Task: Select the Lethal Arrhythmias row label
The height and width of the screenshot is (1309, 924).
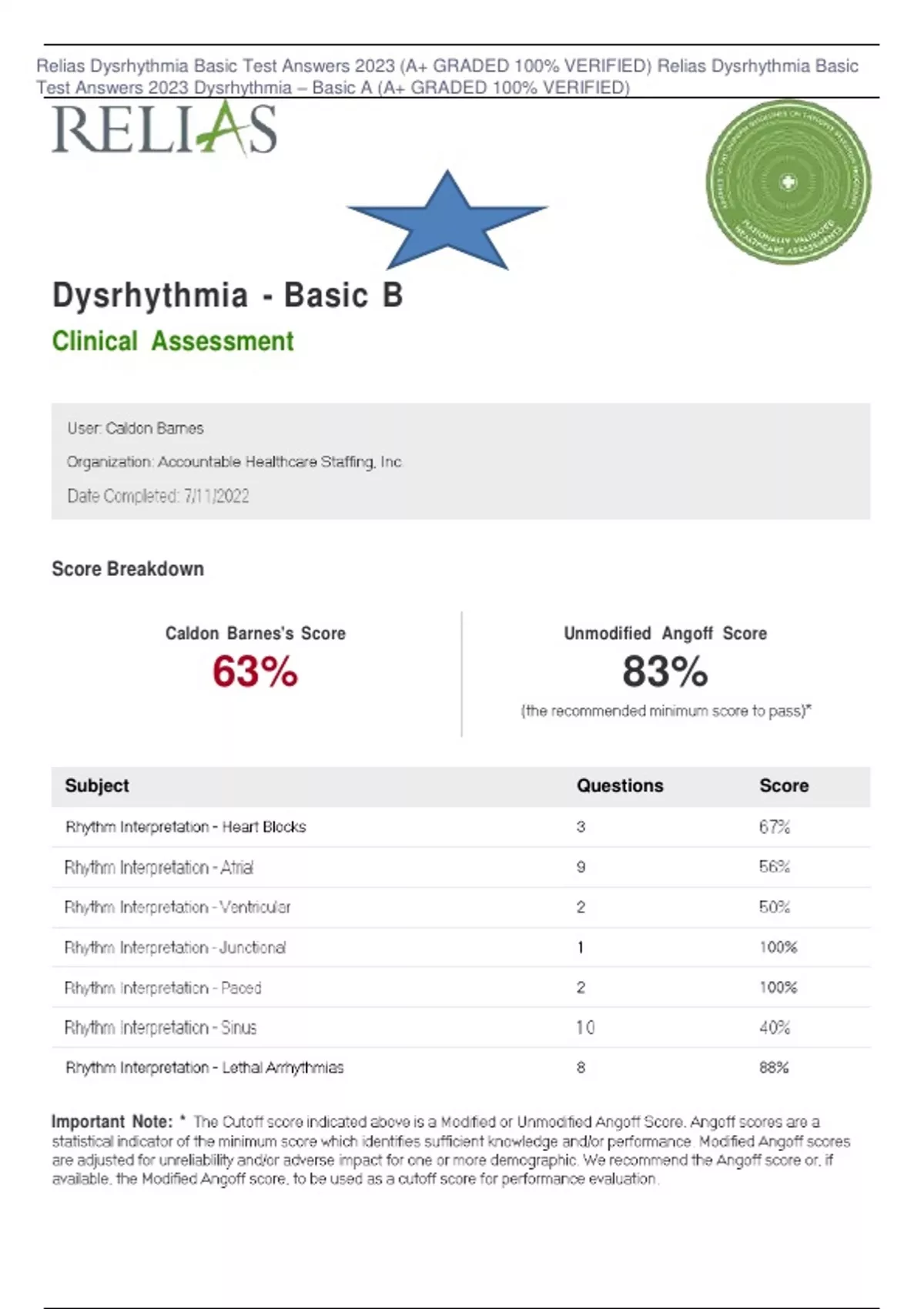Action: 205,1068
